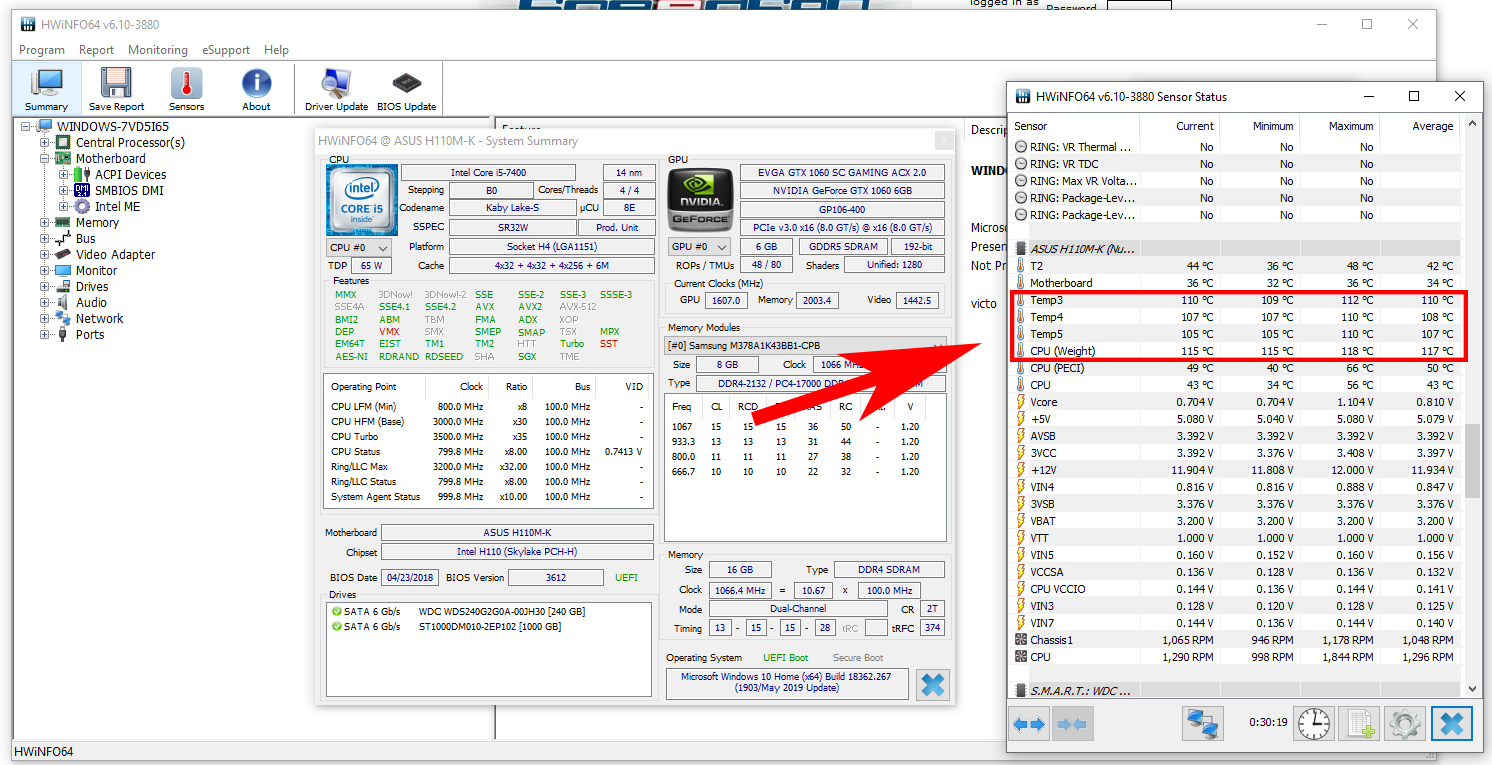
Task: Click the Average column header
Action: click(1420, 126)
